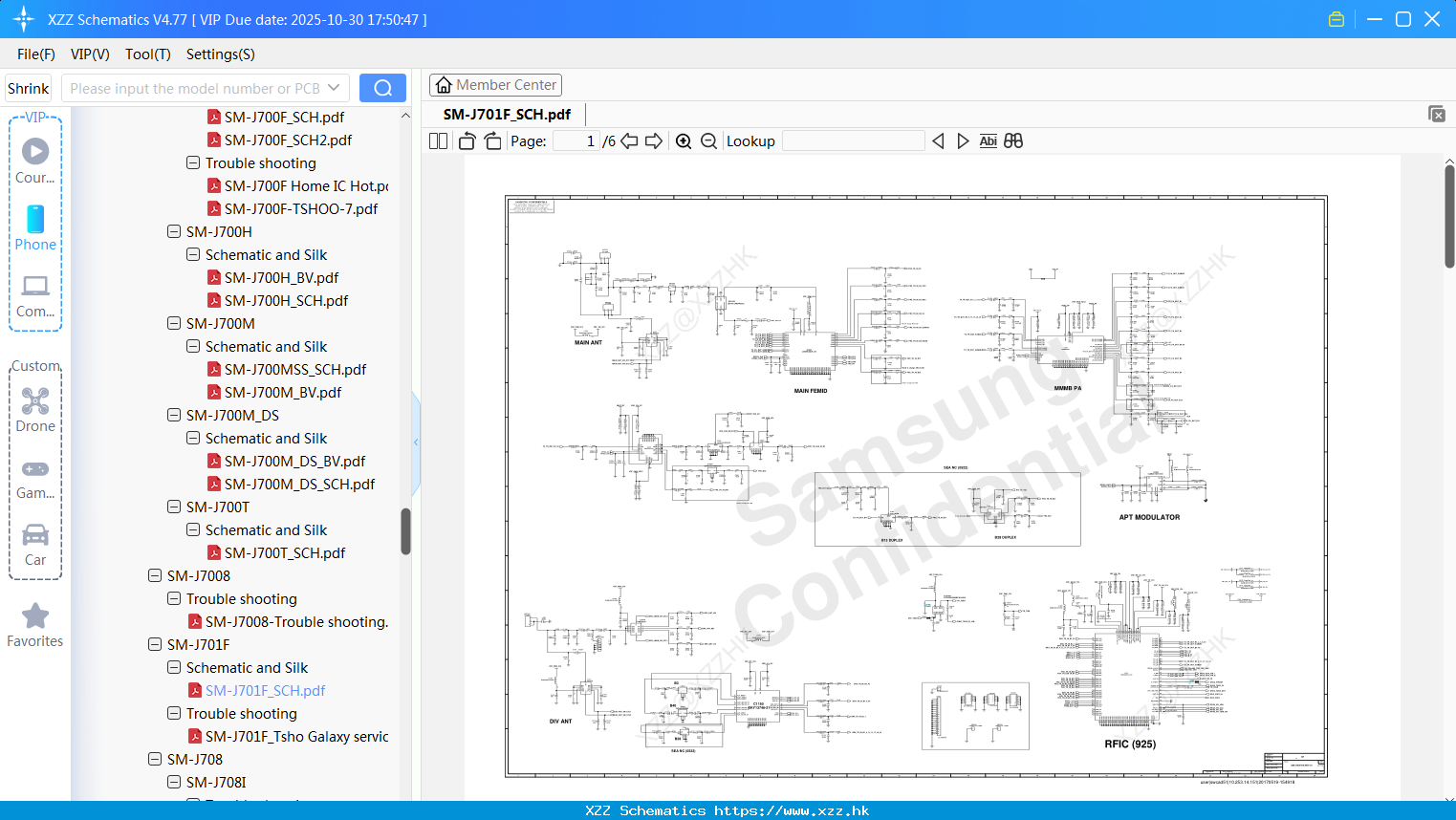Open the File(F) menu
The height and width of the screenshot is (820, 1456).
point(36,54)
